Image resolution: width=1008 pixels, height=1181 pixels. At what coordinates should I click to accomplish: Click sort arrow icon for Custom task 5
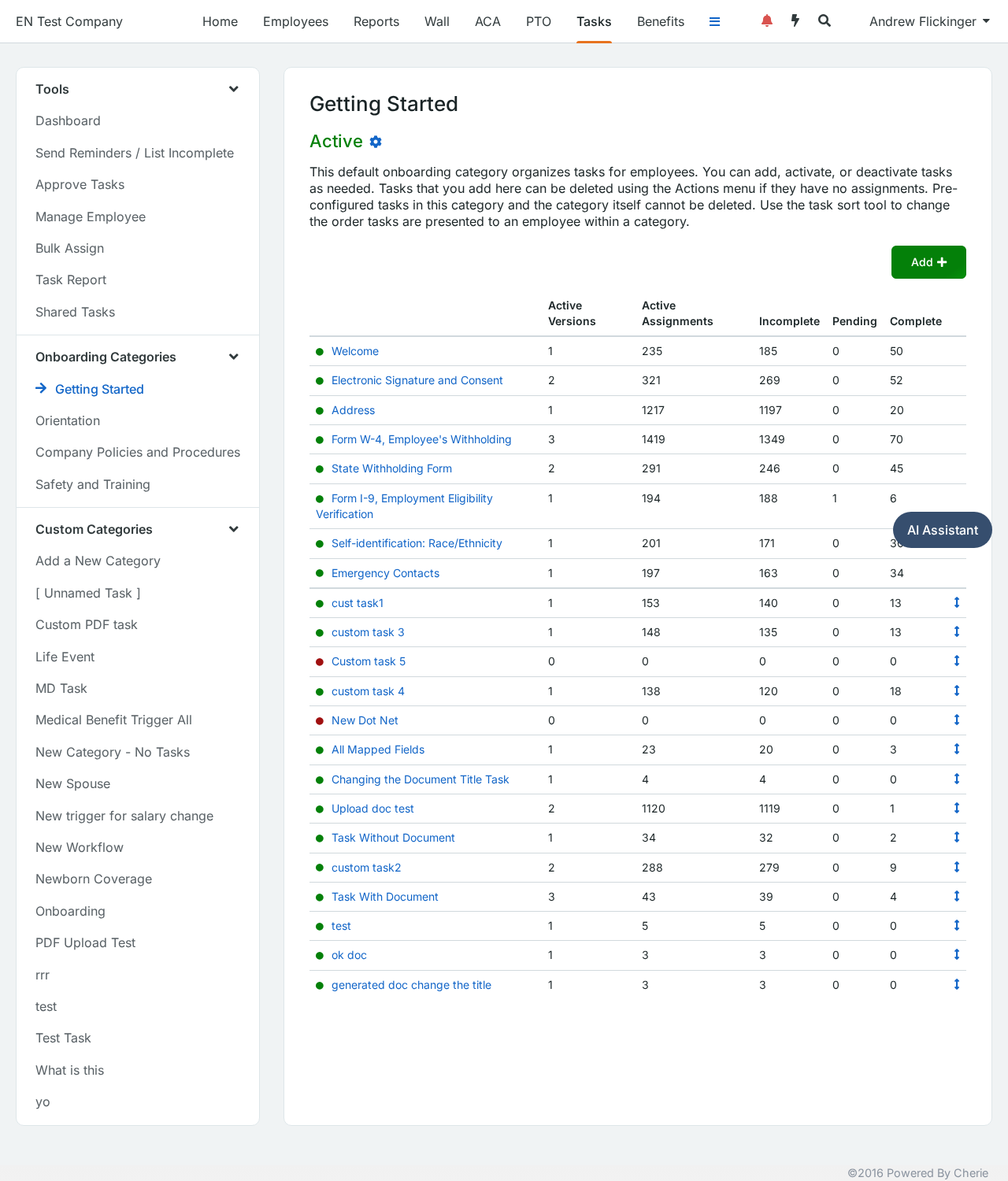tap(957, 661)
